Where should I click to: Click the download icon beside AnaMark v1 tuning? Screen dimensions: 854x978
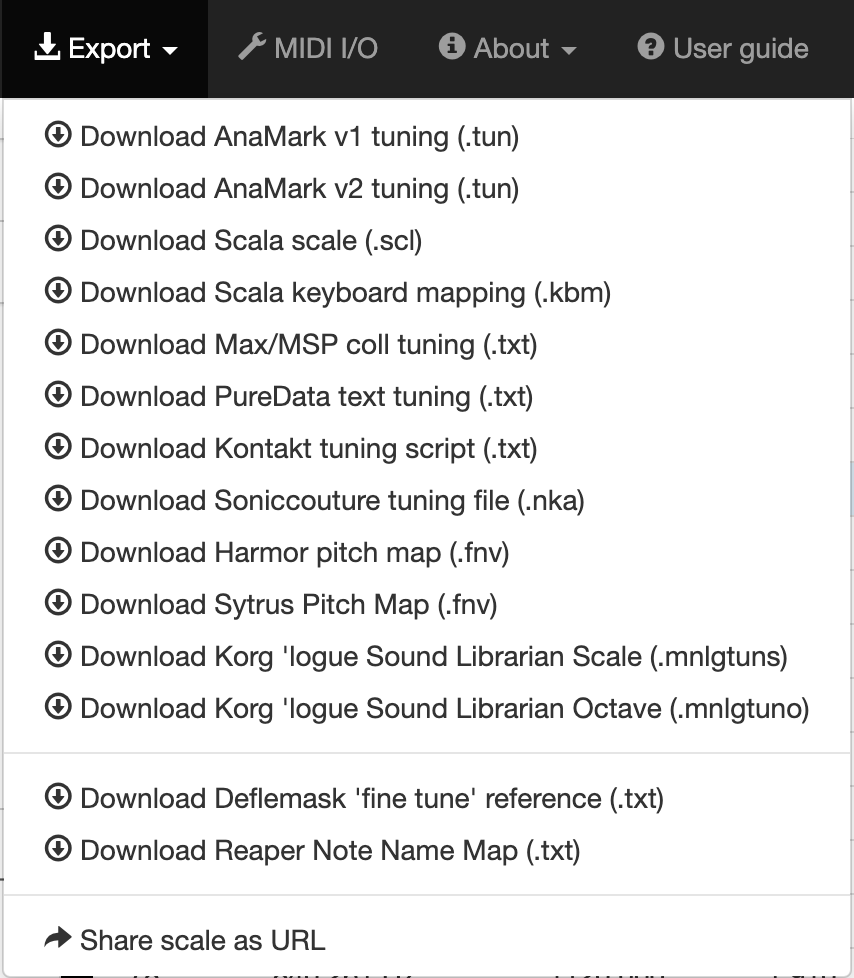(x=58, y=135)
